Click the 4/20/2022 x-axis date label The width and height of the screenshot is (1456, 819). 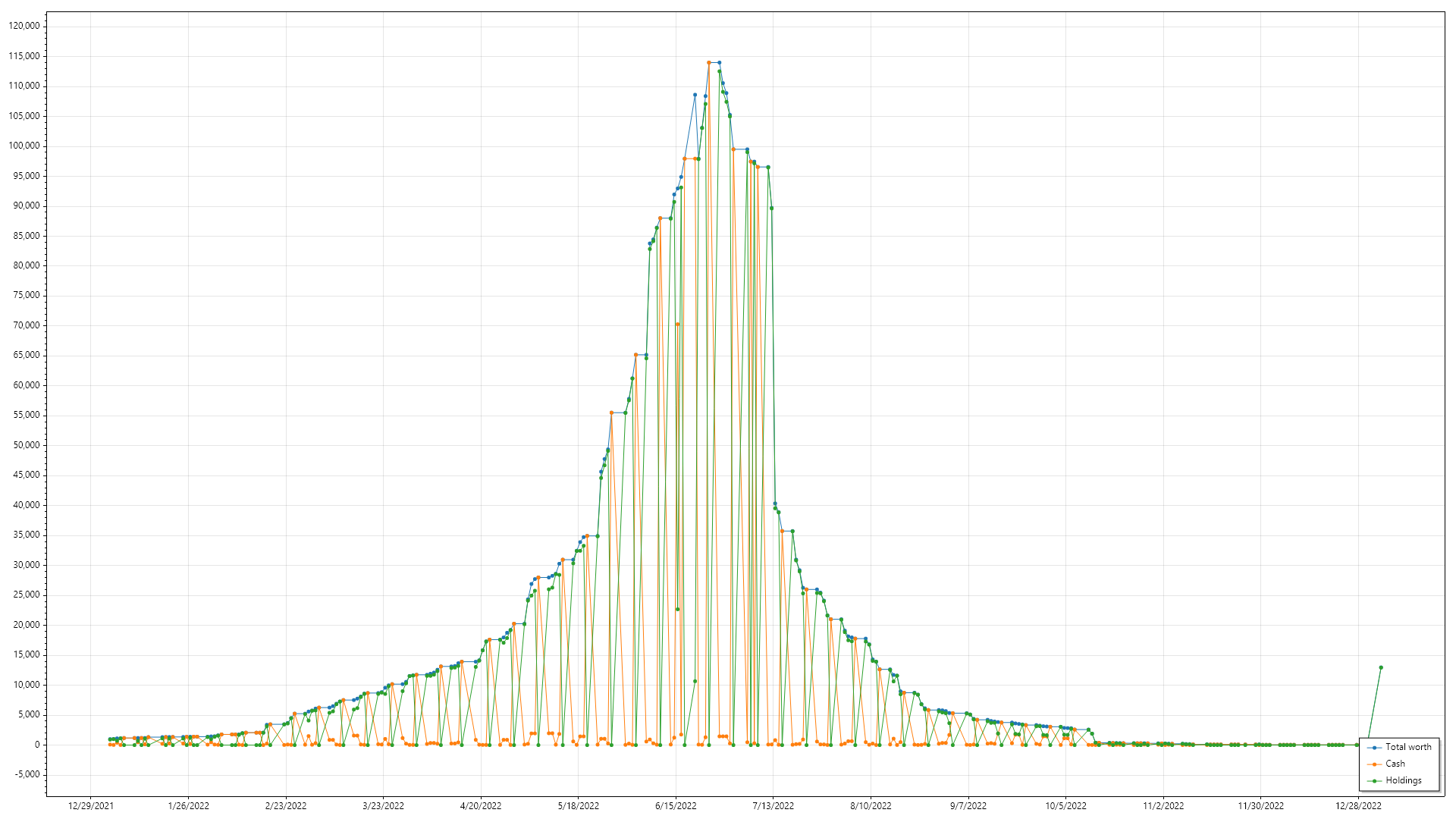481,806
